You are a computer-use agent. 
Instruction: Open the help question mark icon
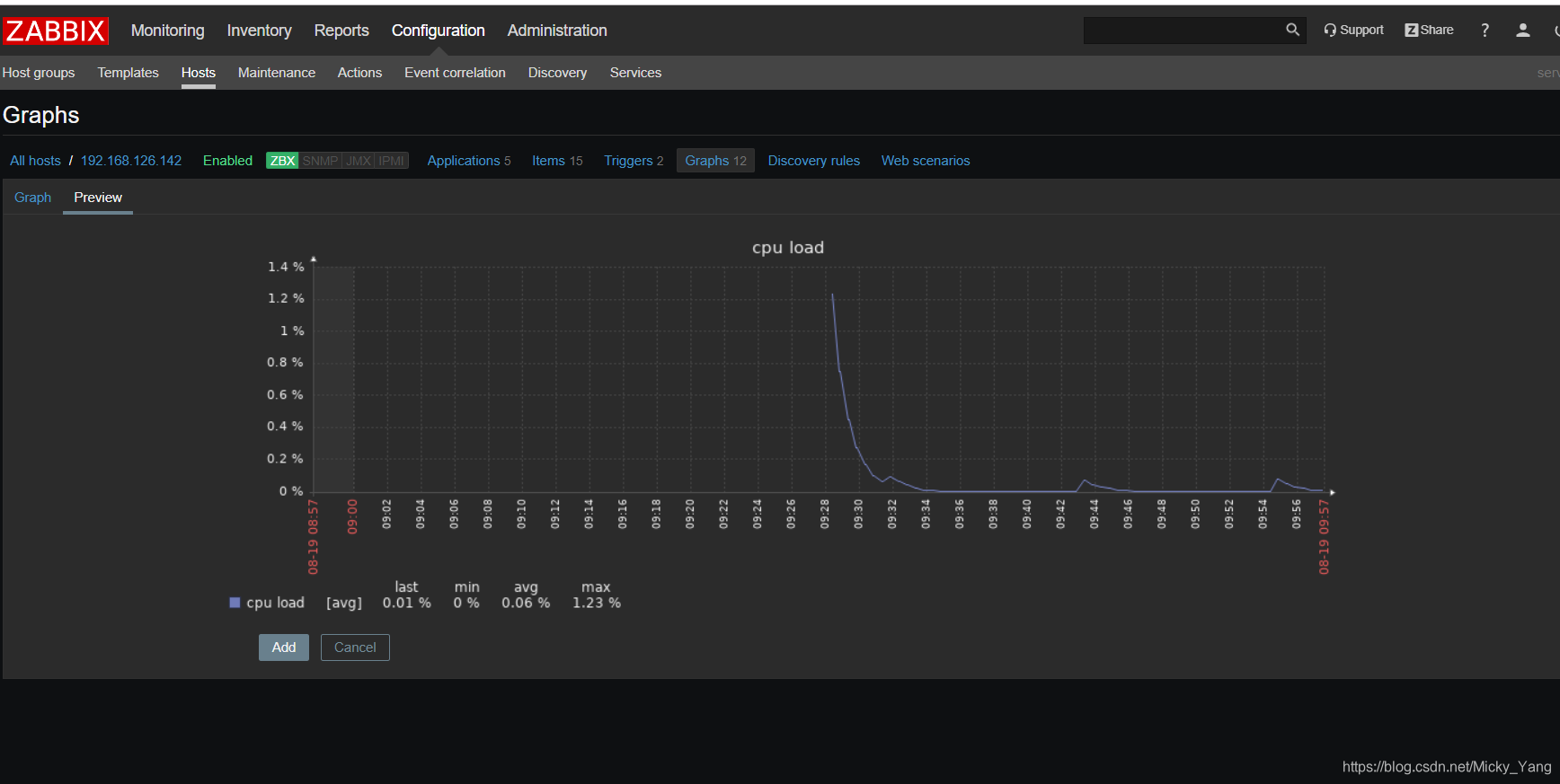1485,31
